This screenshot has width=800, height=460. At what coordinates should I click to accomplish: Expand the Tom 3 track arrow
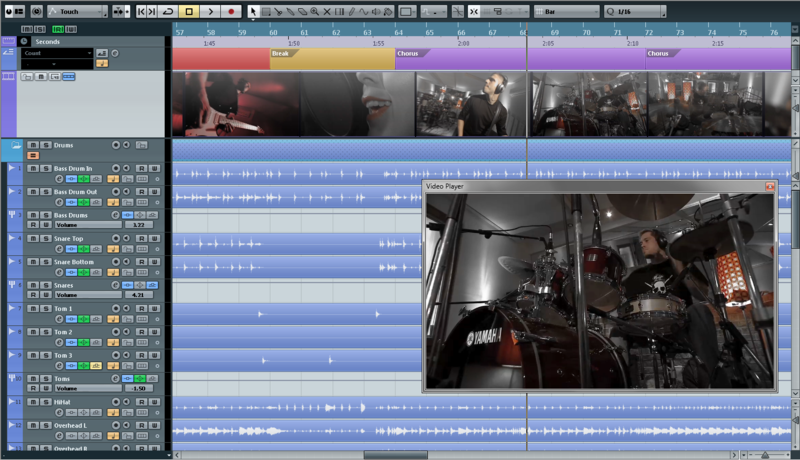(x=11, y=354)
